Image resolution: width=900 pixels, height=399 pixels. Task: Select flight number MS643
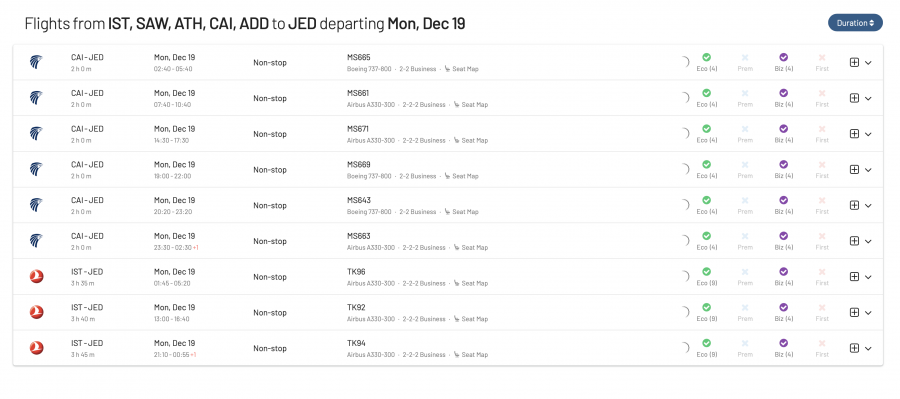359,200
